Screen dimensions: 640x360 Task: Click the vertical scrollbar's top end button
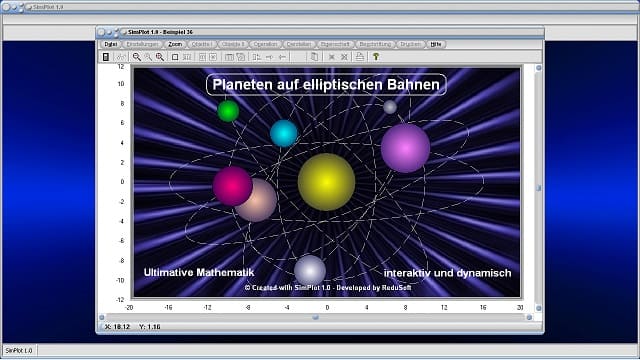(x=538, y=68)
